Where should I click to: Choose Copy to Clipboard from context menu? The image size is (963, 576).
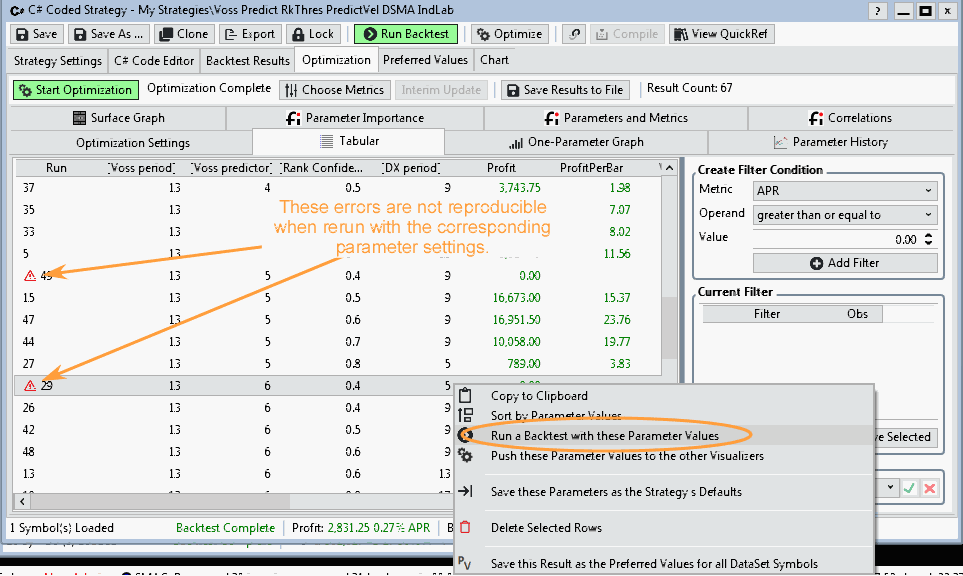tap(539, 396)
